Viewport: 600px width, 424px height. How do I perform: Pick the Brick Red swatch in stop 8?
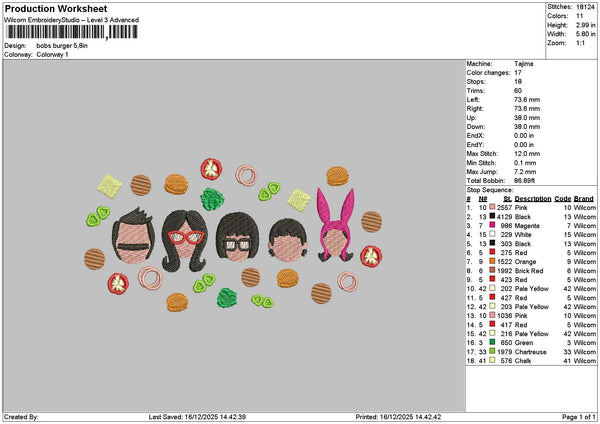coord(492,270)
